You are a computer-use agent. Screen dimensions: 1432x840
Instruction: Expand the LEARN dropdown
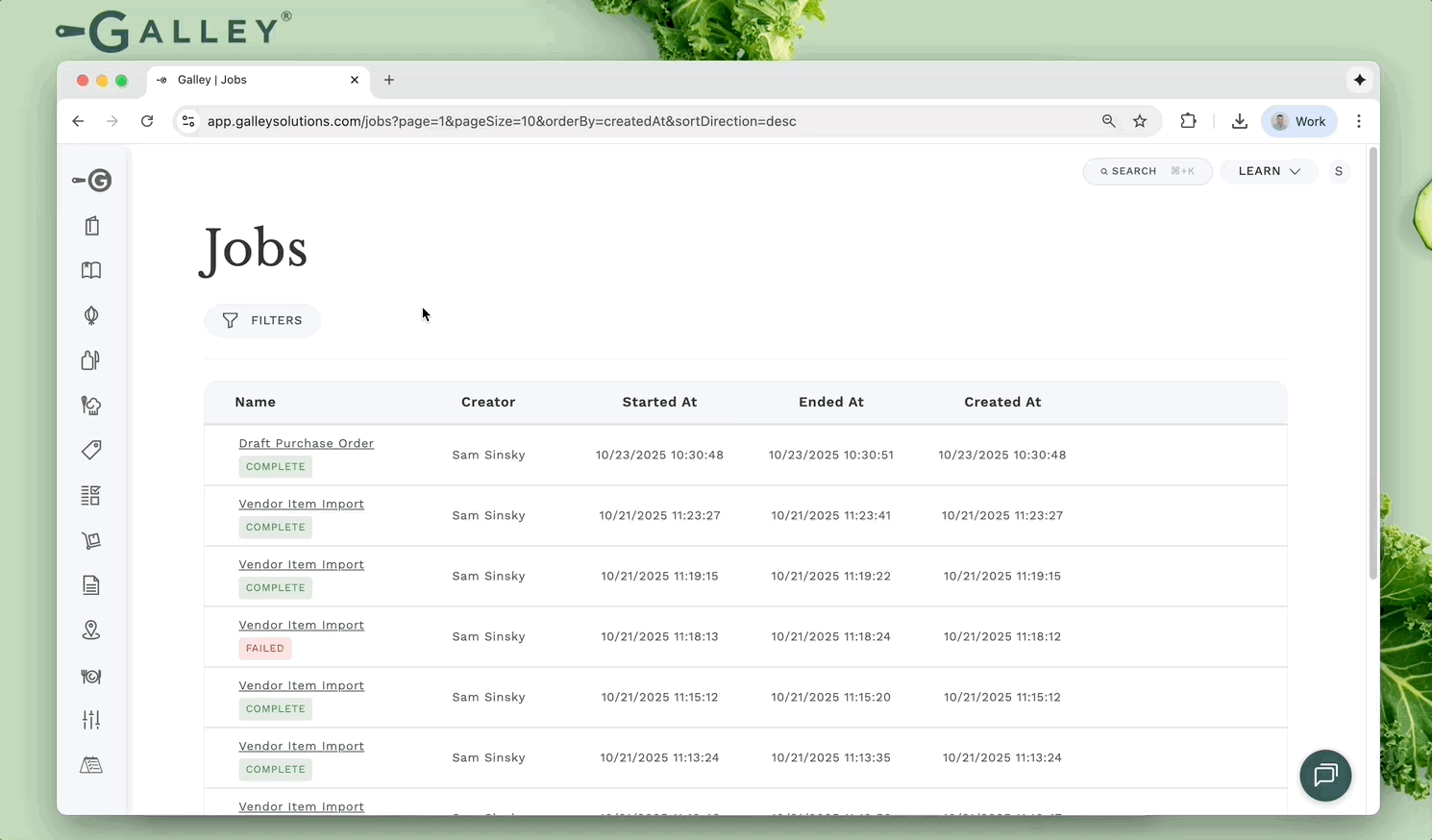pos(1269,171)
